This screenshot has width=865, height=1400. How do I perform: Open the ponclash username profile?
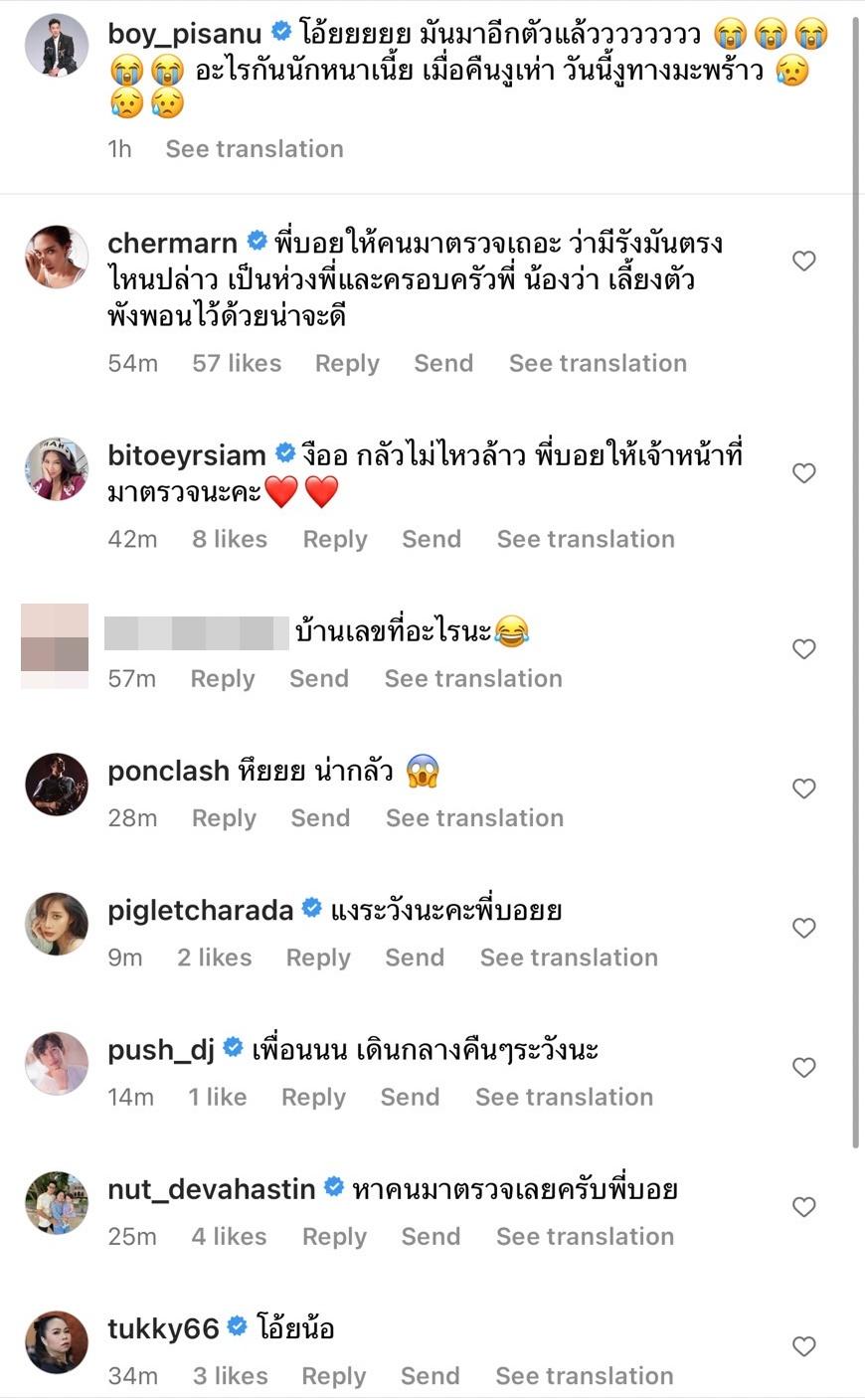[x=168, y=771]
